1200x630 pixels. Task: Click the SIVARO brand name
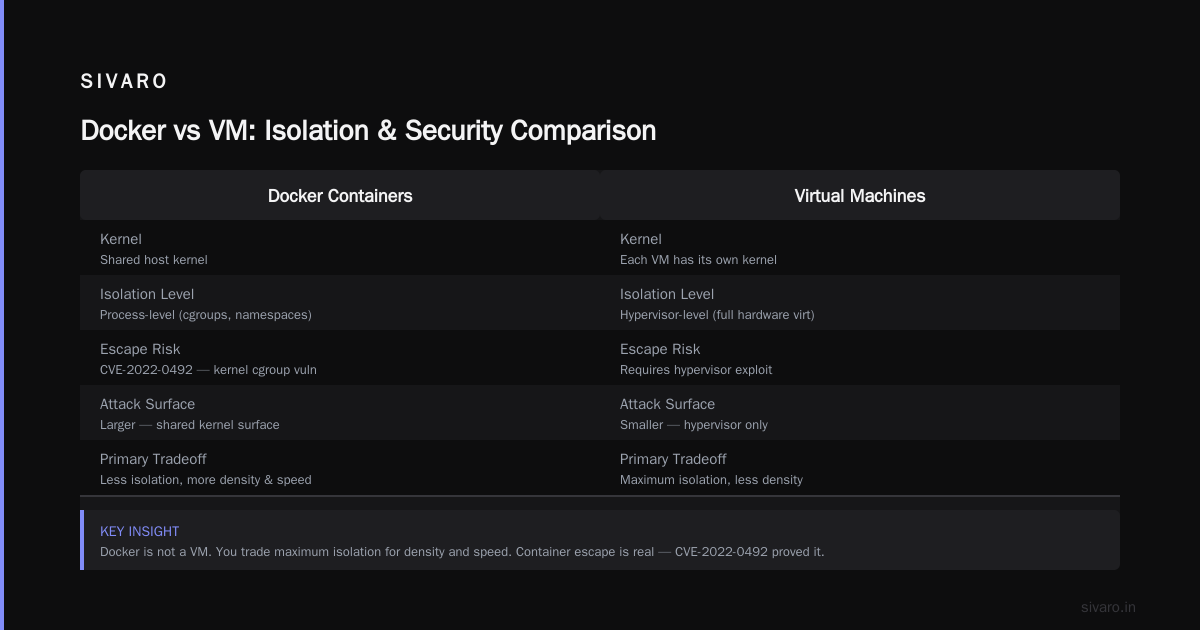click(x=124, y=82)
